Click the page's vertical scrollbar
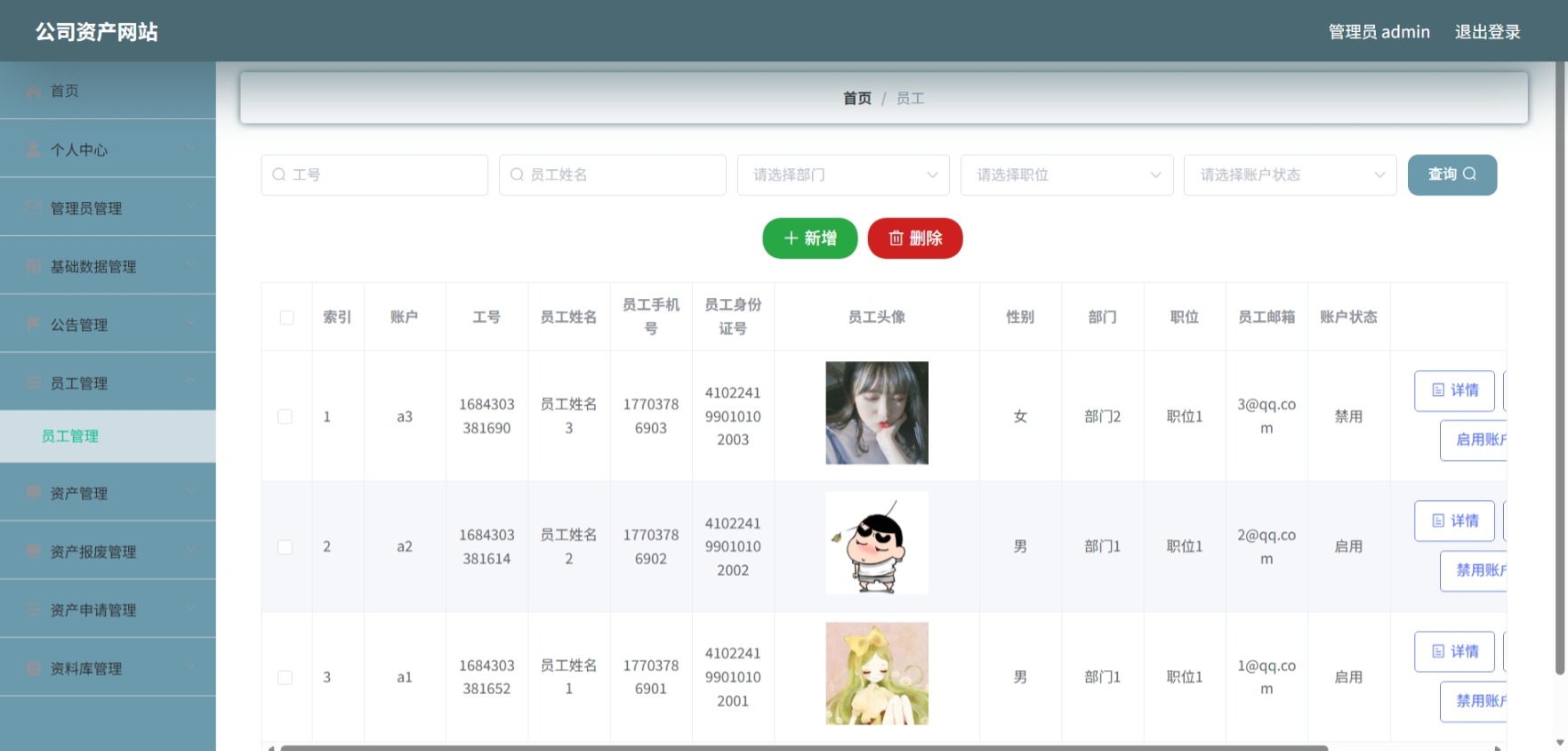Image resolution: width=1568 pixels, height=751 pixels. click(x=1560, y=368)
